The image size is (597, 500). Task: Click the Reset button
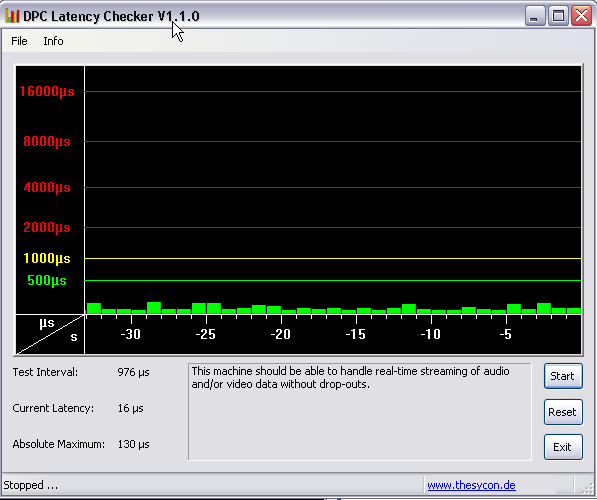coord(563,412)
